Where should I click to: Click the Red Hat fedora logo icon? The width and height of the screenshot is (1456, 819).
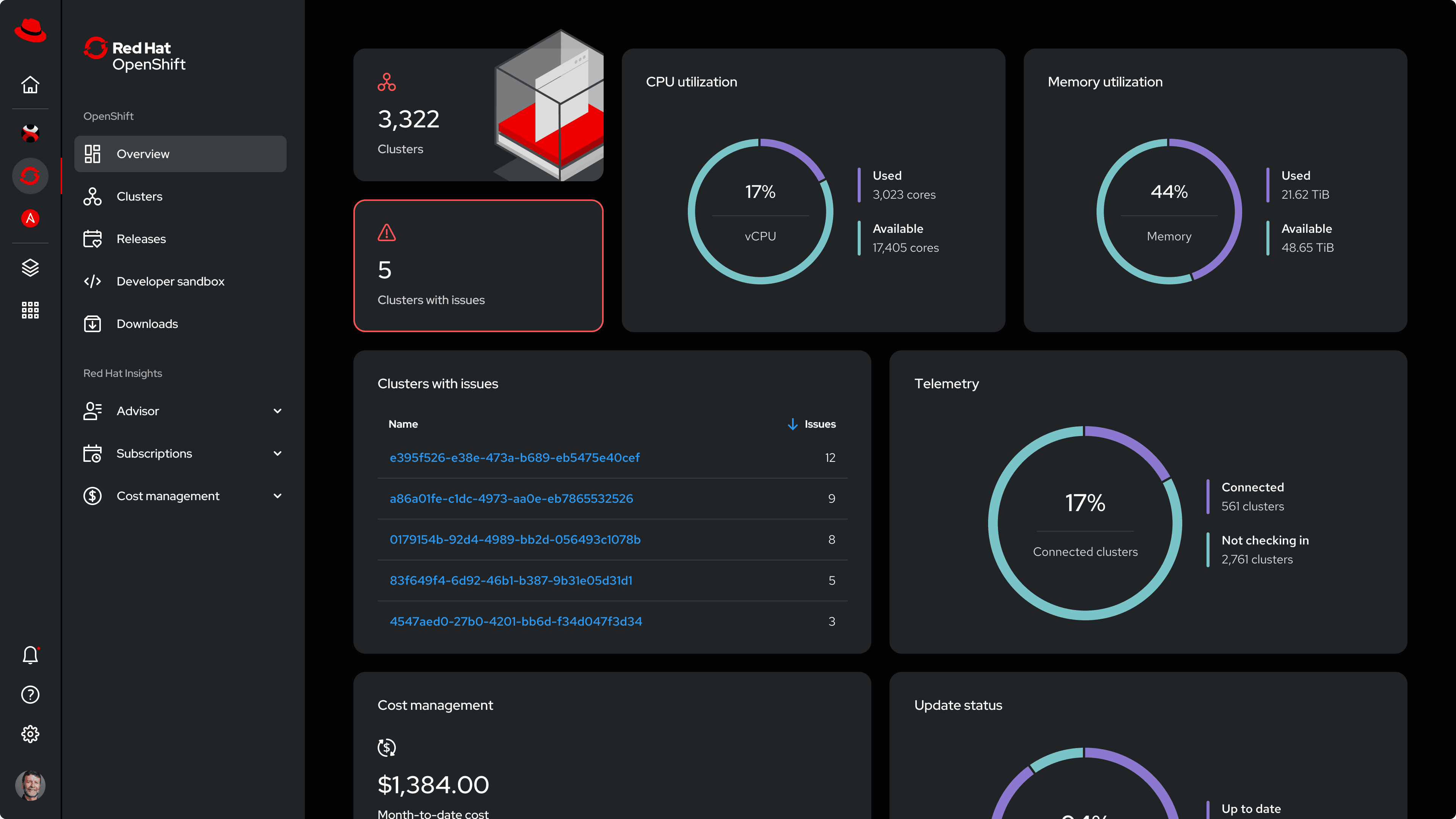coord(30,30)
